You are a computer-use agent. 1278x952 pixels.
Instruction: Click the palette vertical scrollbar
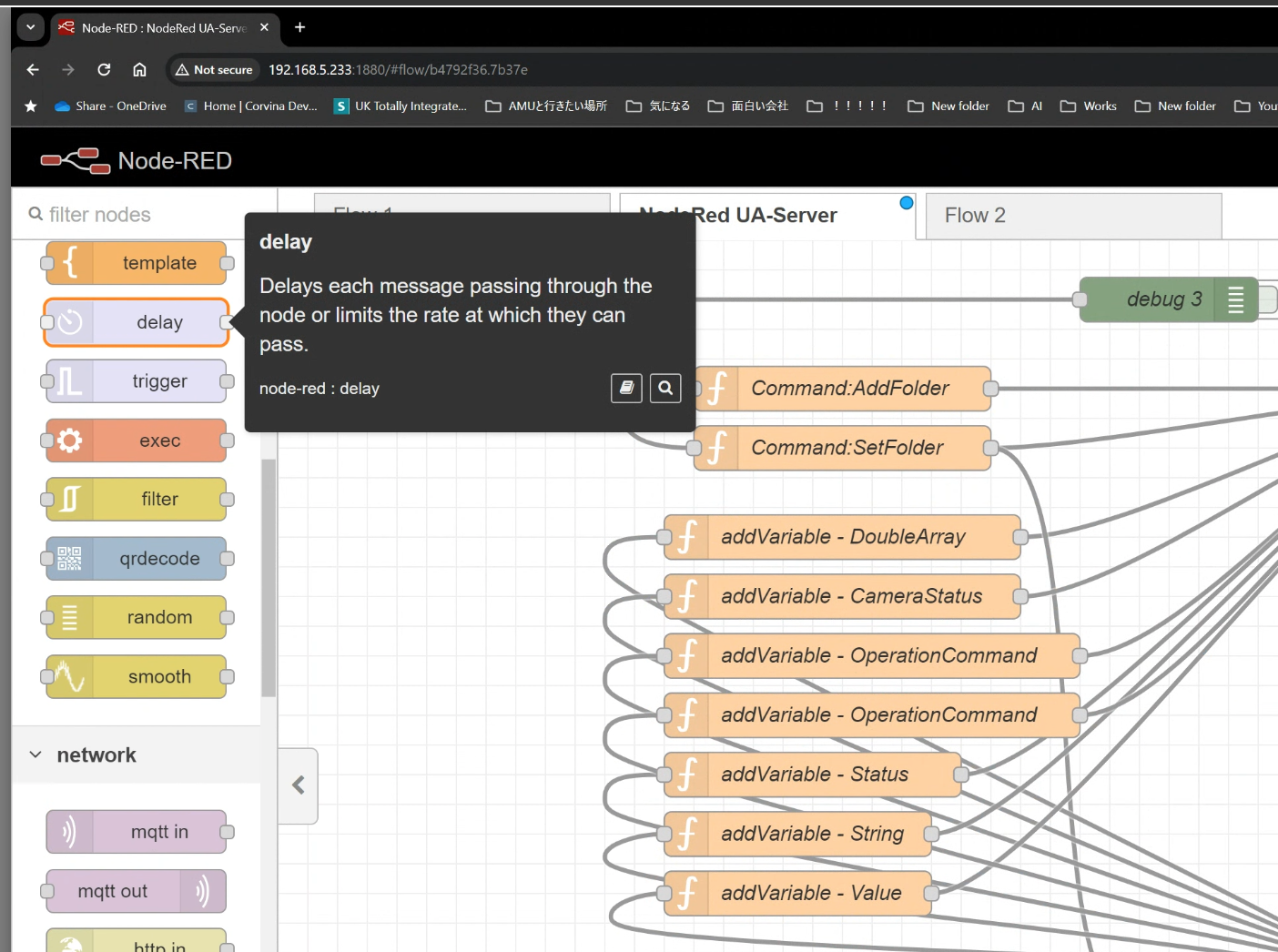[268, 577]
